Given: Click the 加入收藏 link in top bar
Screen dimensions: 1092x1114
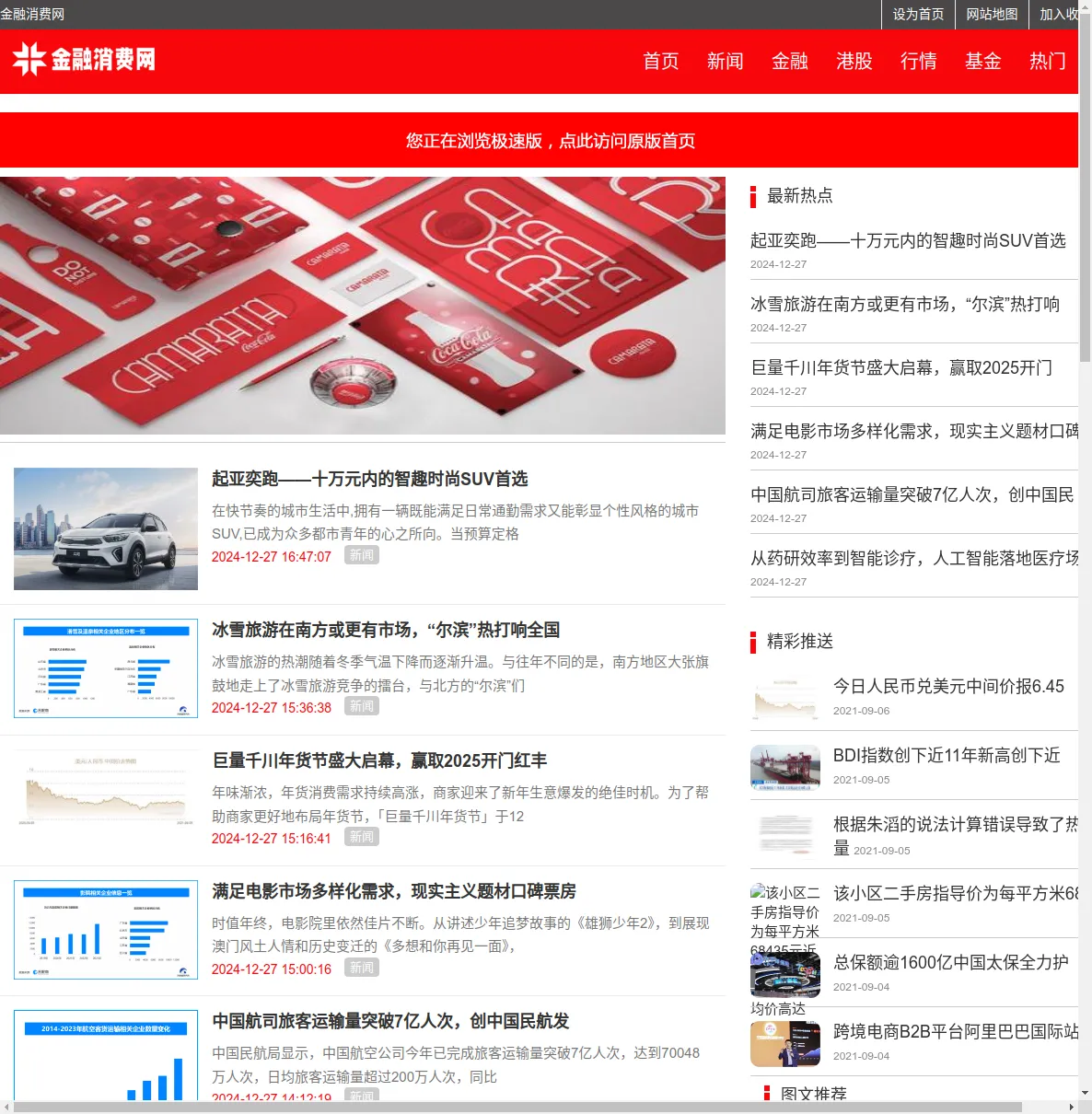Looking at the screenshot, I should pyautogui.click(x=1059, y=14).
